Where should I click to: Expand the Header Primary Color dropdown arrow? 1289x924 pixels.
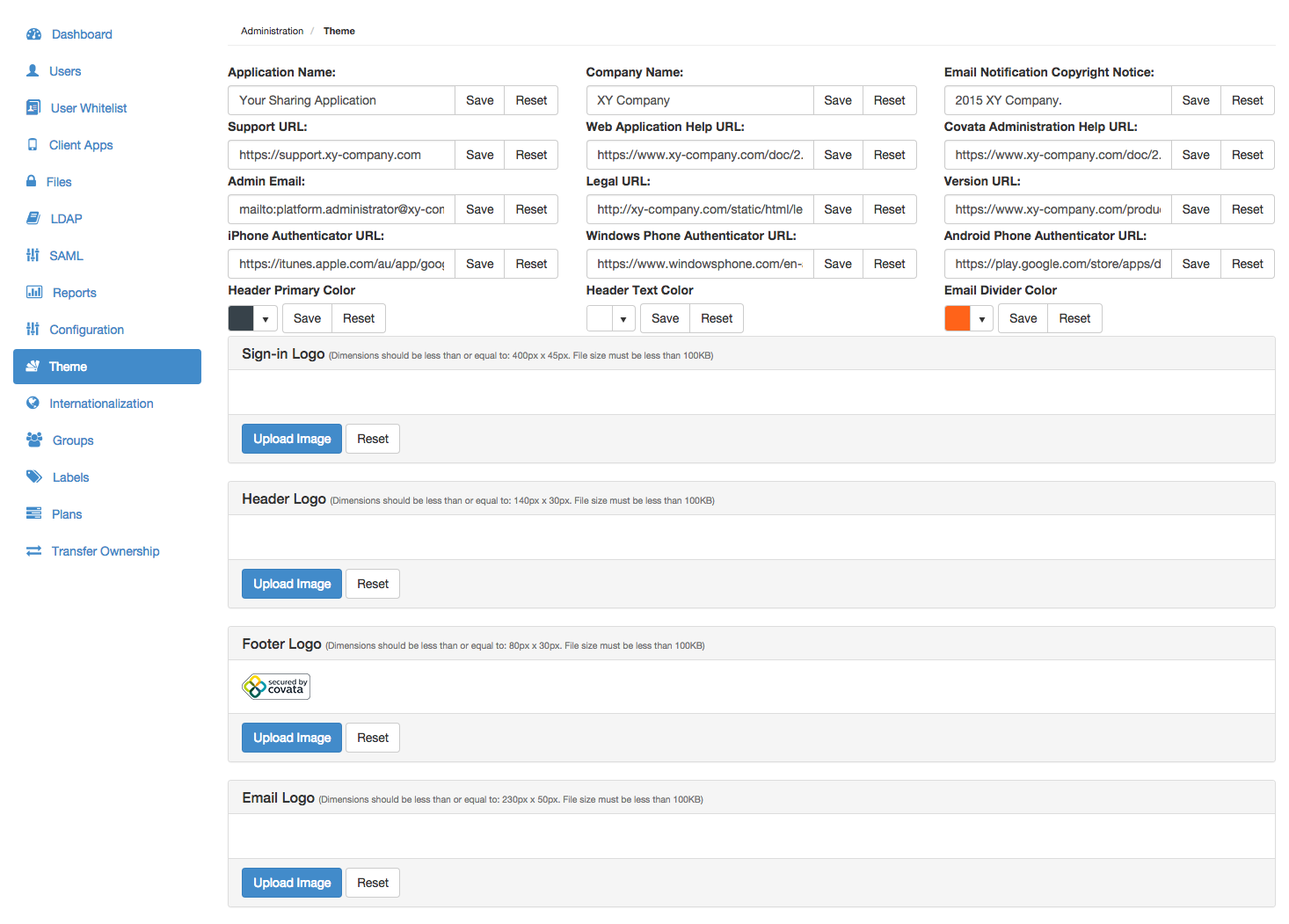(266, 319)
